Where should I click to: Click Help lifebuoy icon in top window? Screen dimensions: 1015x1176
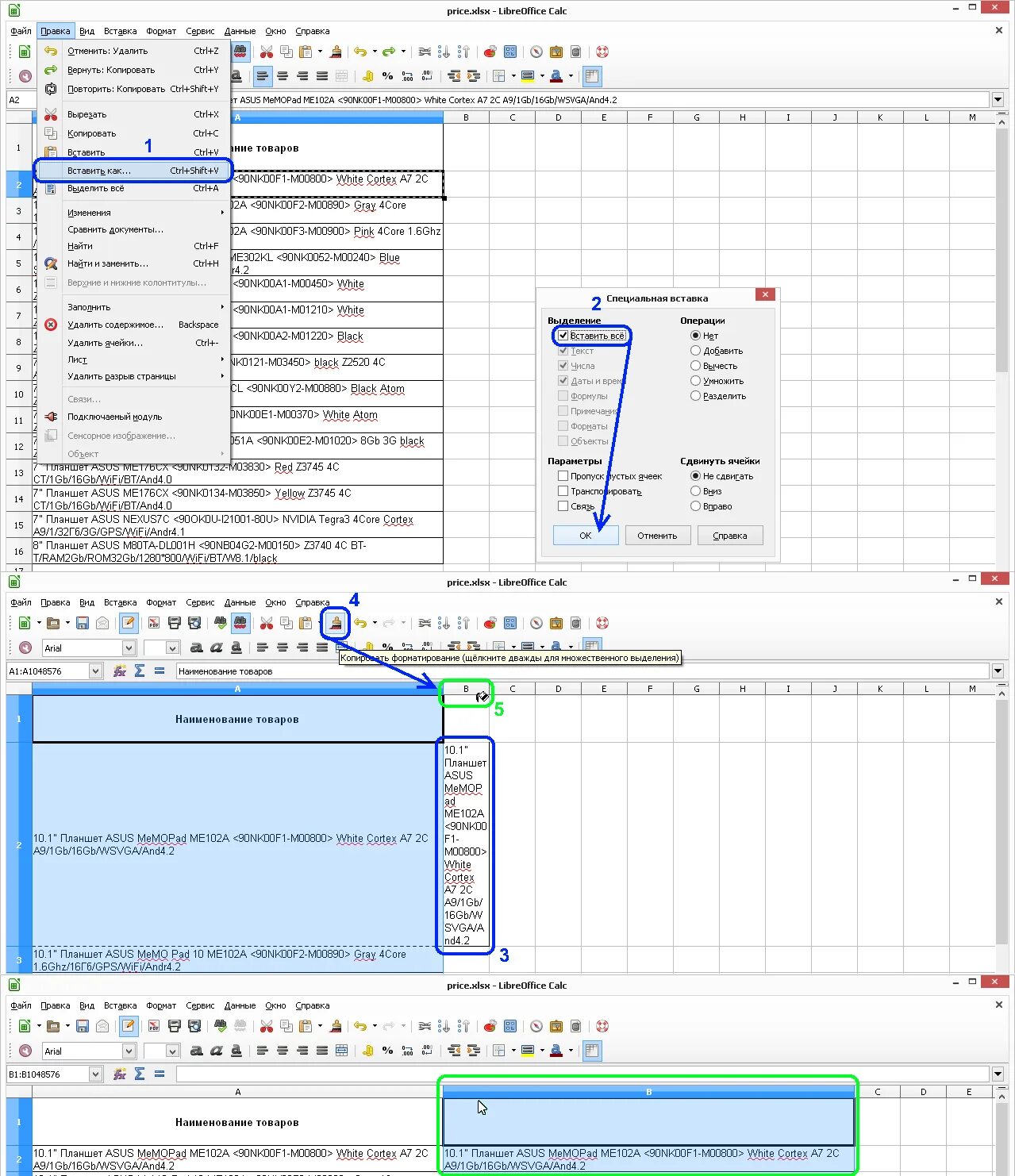point(602,52)
